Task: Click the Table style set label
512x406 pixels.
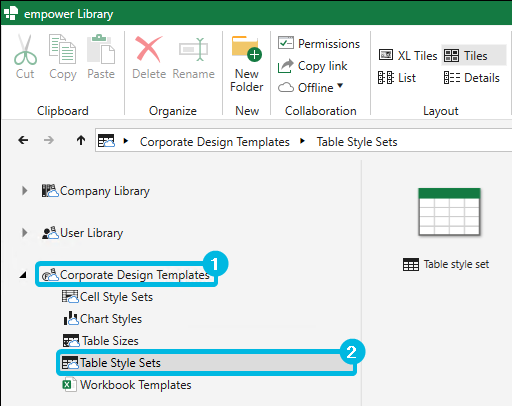Action: click(456, 264)
